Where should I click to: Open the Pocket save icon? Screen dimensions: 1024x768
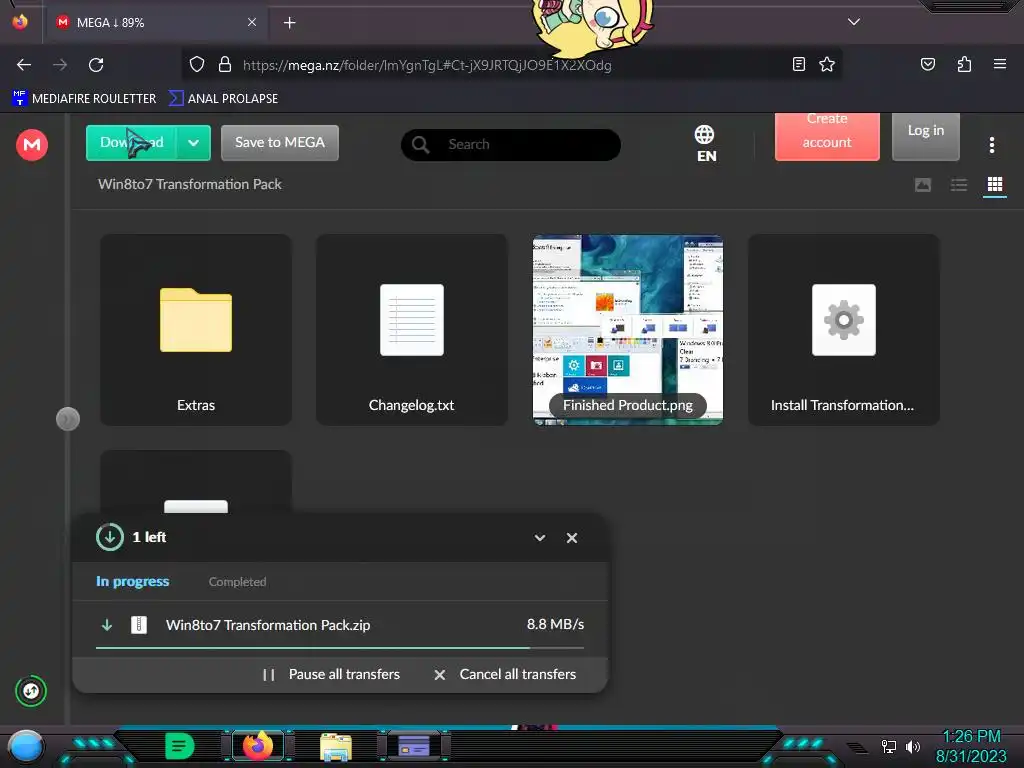927,64
